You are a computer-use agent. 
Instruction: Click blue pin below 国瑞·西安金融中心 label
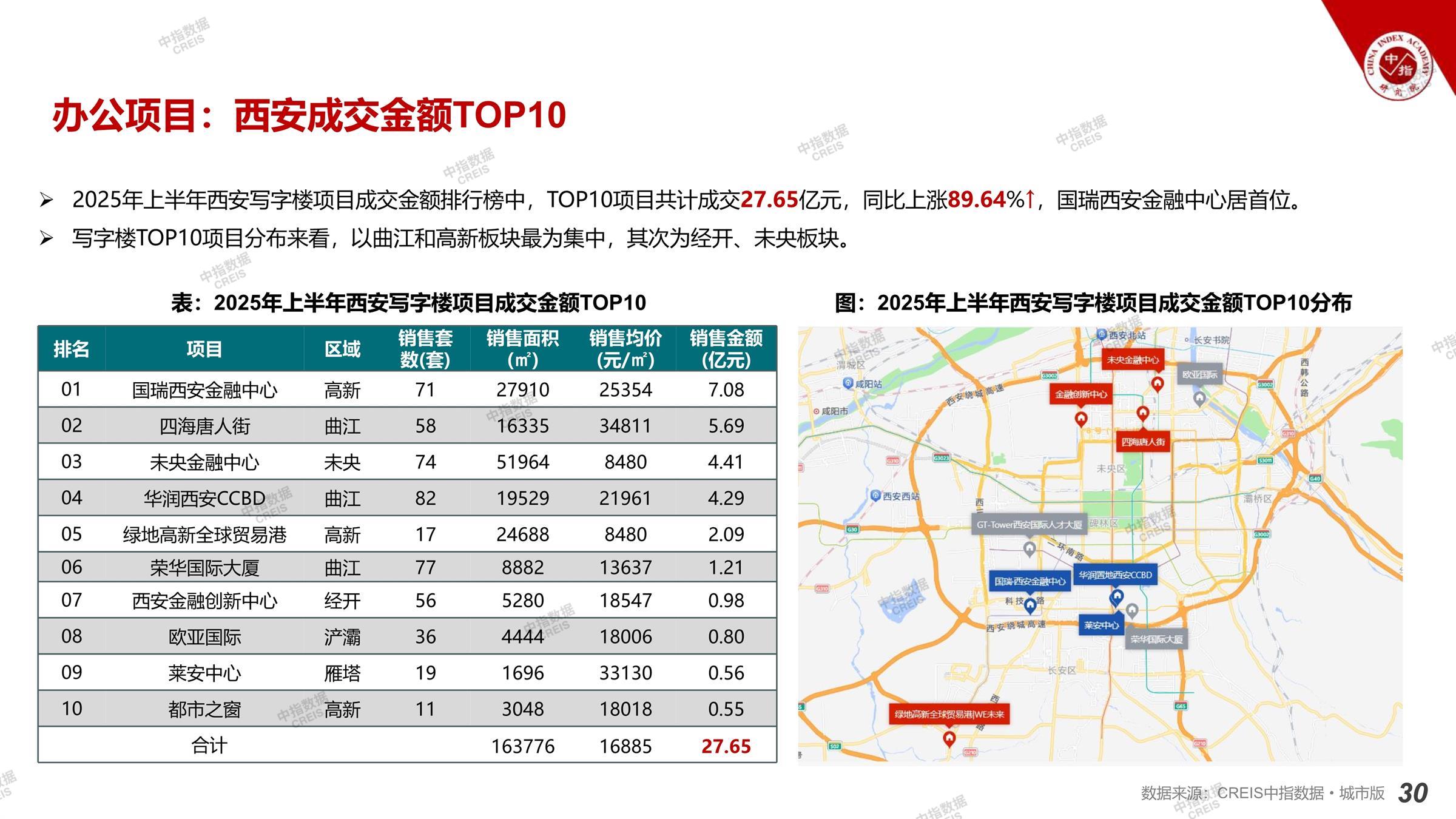pos(1030,604)
